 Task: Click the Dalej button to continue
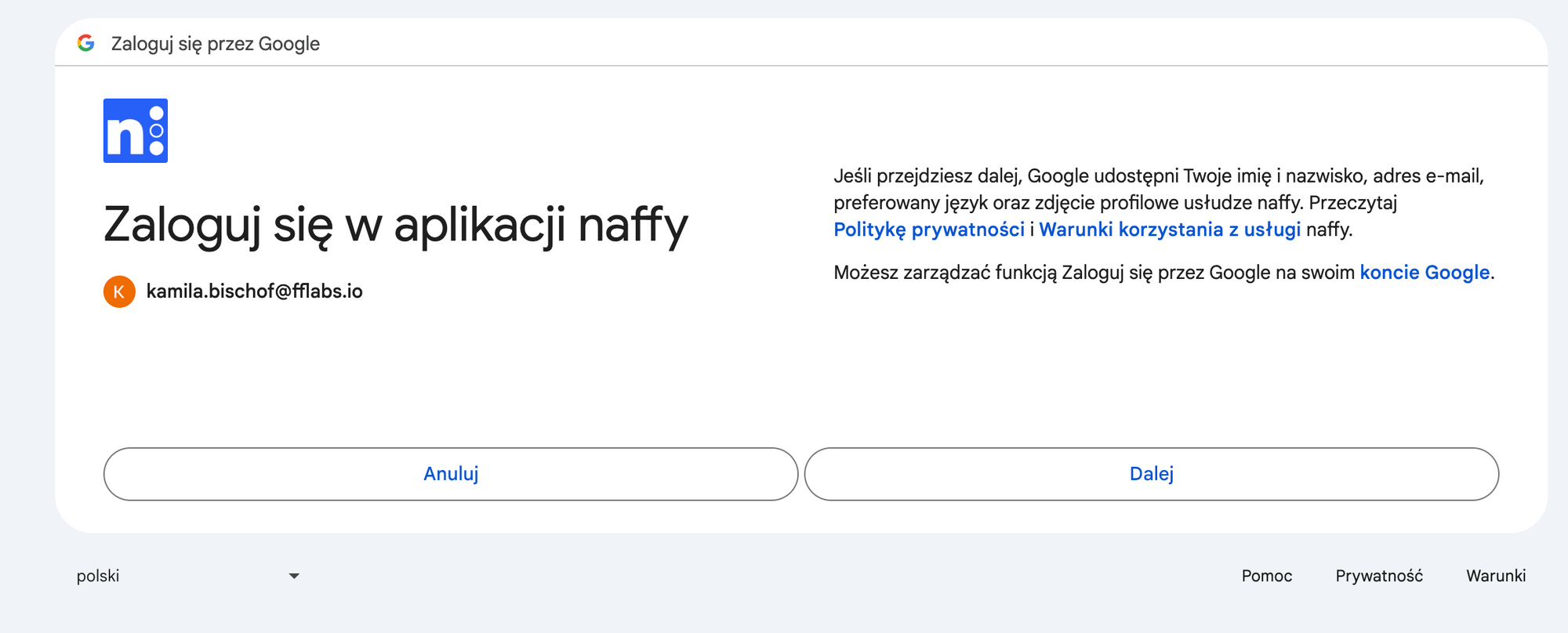[1152, 474]
